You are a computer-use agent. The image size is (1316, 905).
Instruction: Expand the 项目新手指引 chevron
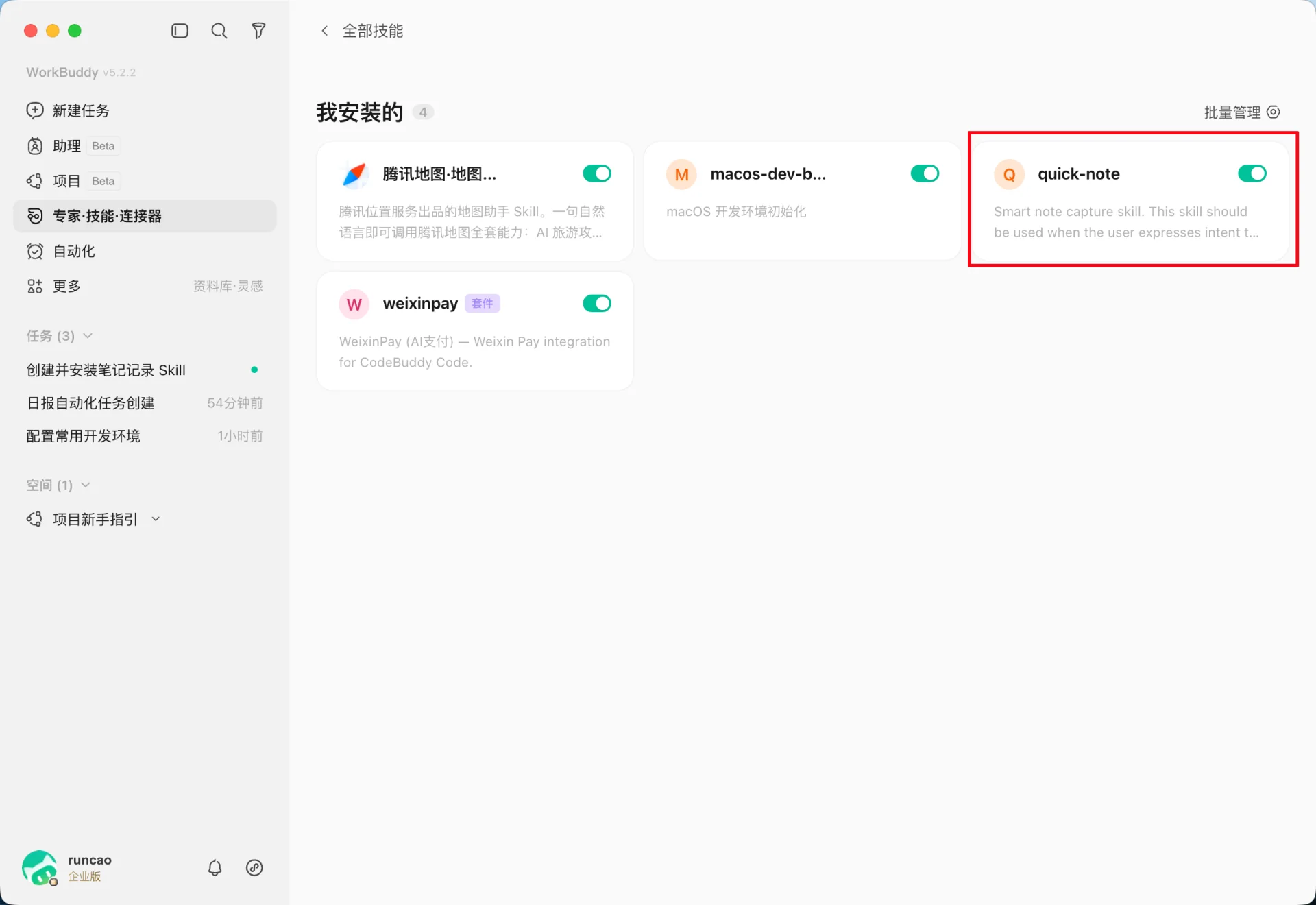156,520
